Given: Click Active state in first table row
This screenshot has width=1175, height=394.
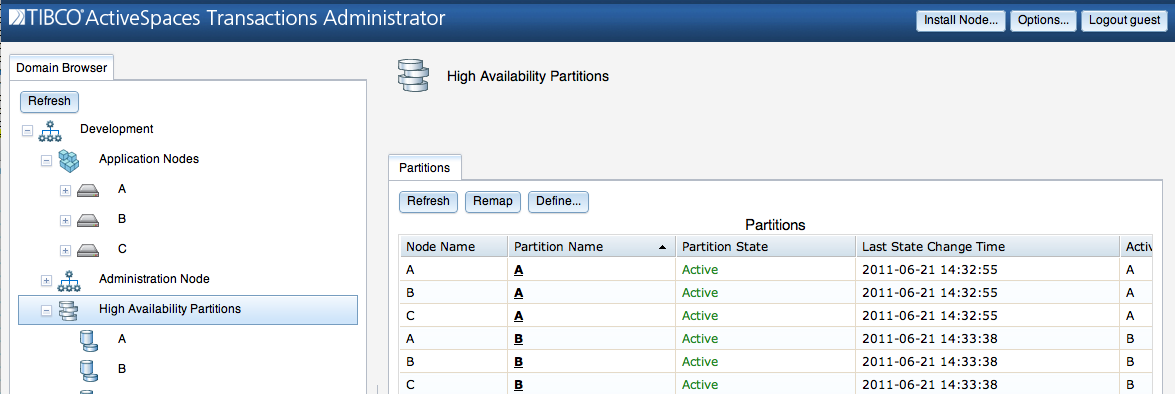Looking at the screenshot, I should (700, 270).
